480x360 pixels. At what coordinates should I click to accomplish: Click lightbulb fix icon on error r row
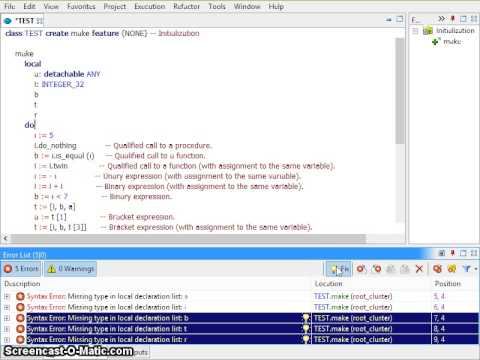(x=306, y=339)
